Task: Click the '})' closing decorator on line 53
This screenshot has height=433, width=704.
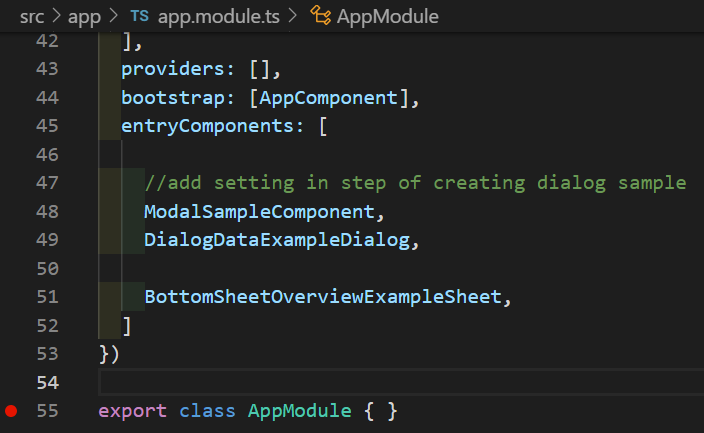Action: [x=109, y=354]
